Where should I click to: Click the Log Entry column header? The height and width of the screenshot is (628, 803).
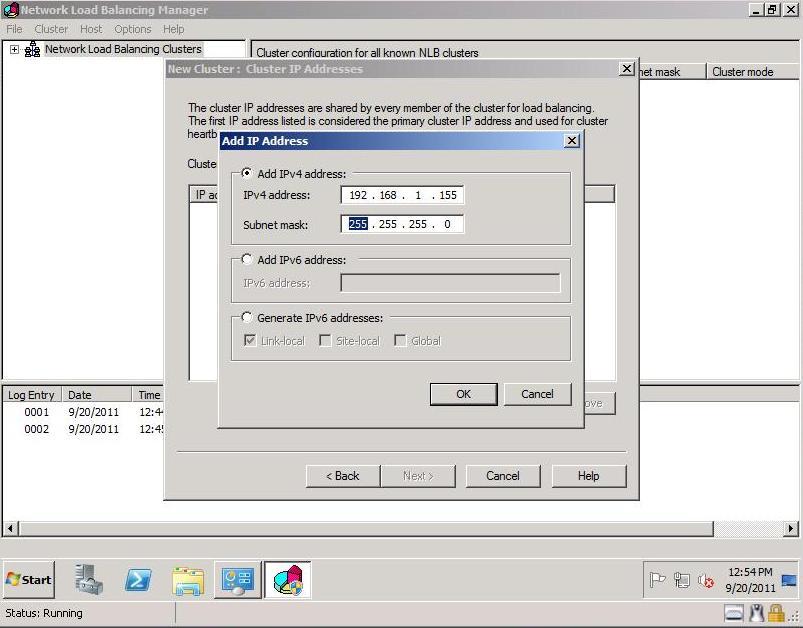pos(32,395)
